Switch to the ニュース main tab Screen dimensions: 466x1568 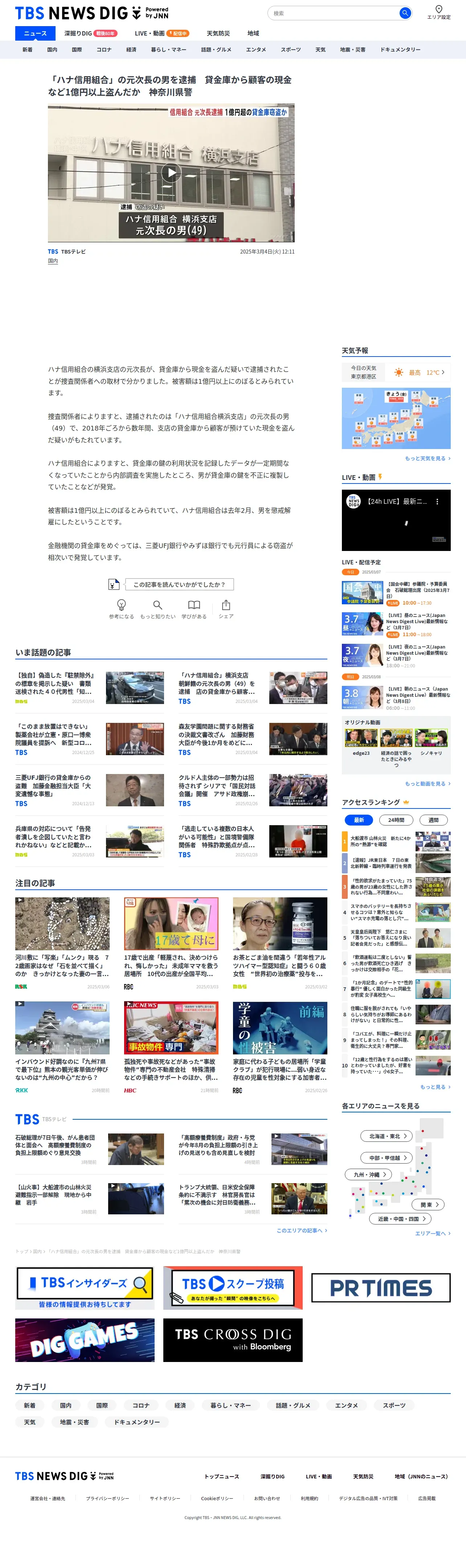35,33
